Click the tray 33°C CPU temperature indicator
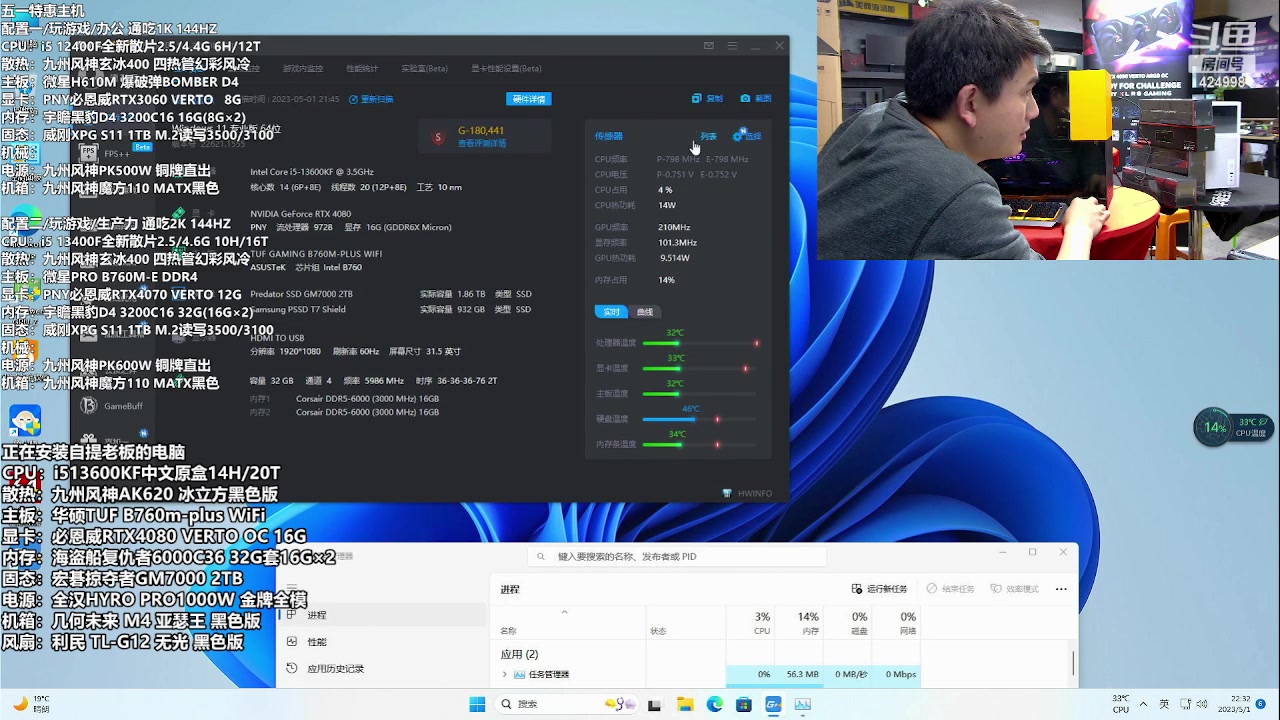The image size is (1280, 720). 1121,704
